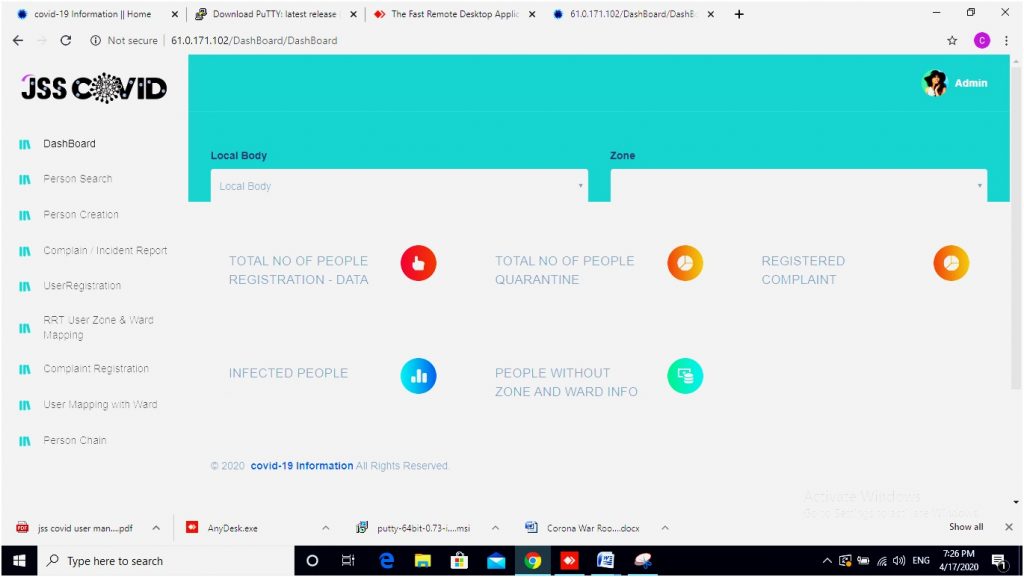The width and height of the screenshot is (1024, 577).
Task: Open Microsoft Edge from the taskbar
Action: (387, 561)
